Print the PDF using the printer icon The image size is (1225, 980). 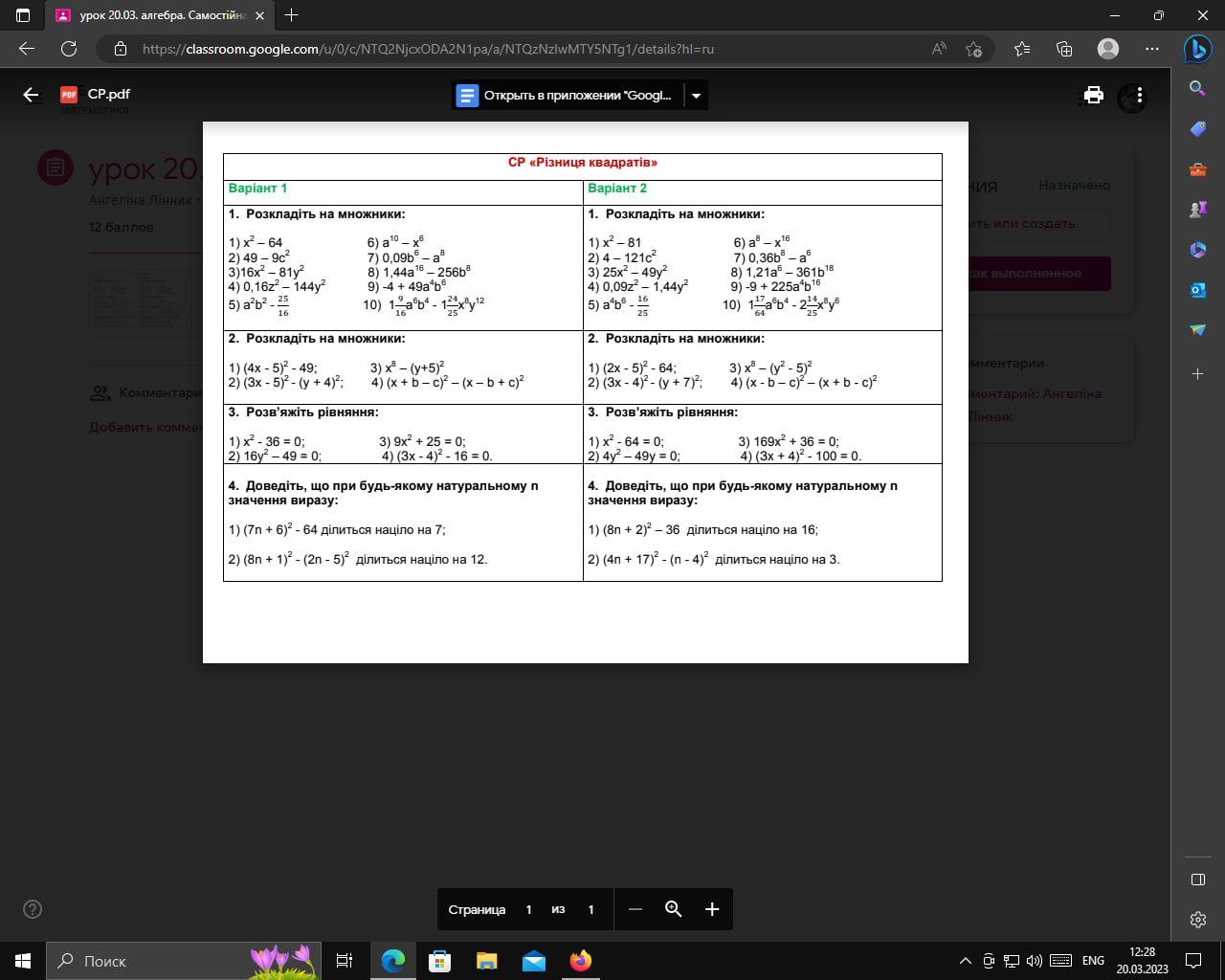tap(1093, 95)
